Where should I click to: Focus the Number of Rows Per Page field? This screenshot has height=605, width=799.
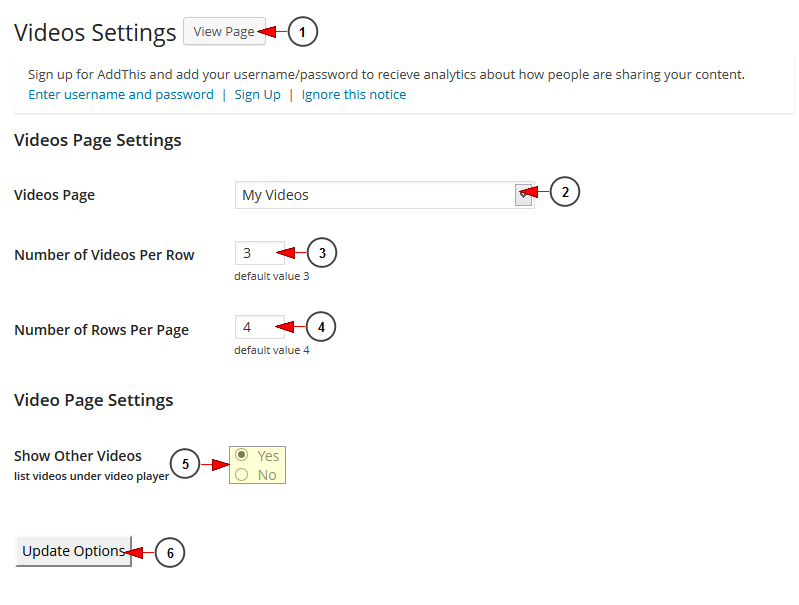pyautogui.click(x=259, y=327)
